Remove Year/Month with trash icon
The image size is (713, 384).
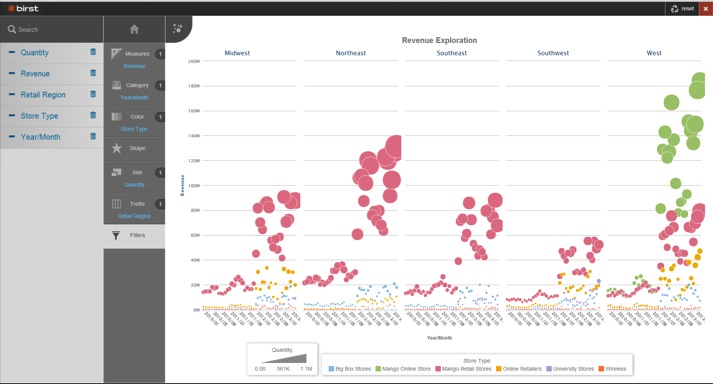[x=93, y=136]
